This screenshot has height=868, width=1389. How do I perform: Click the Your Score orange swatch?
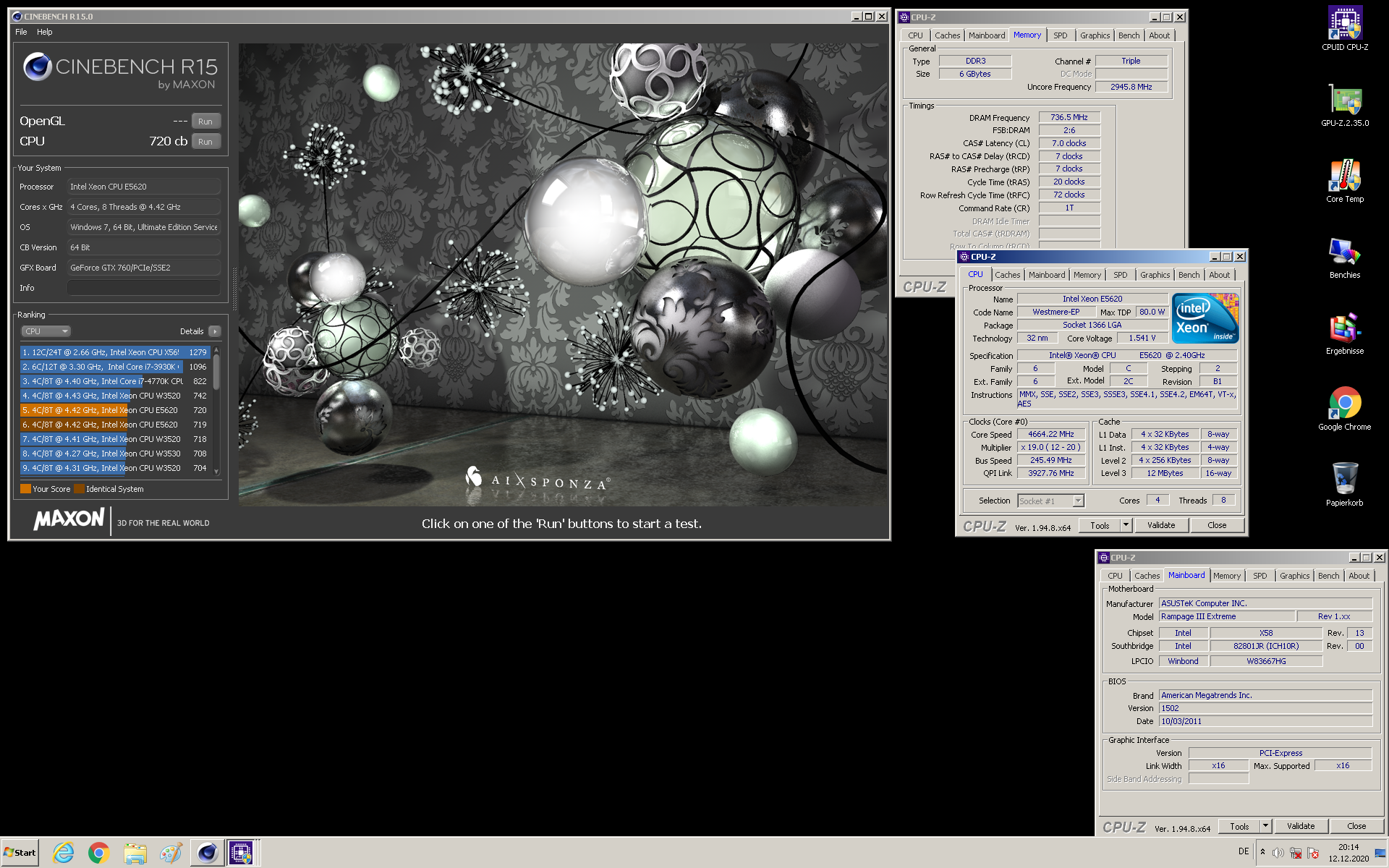pos(25,489)
